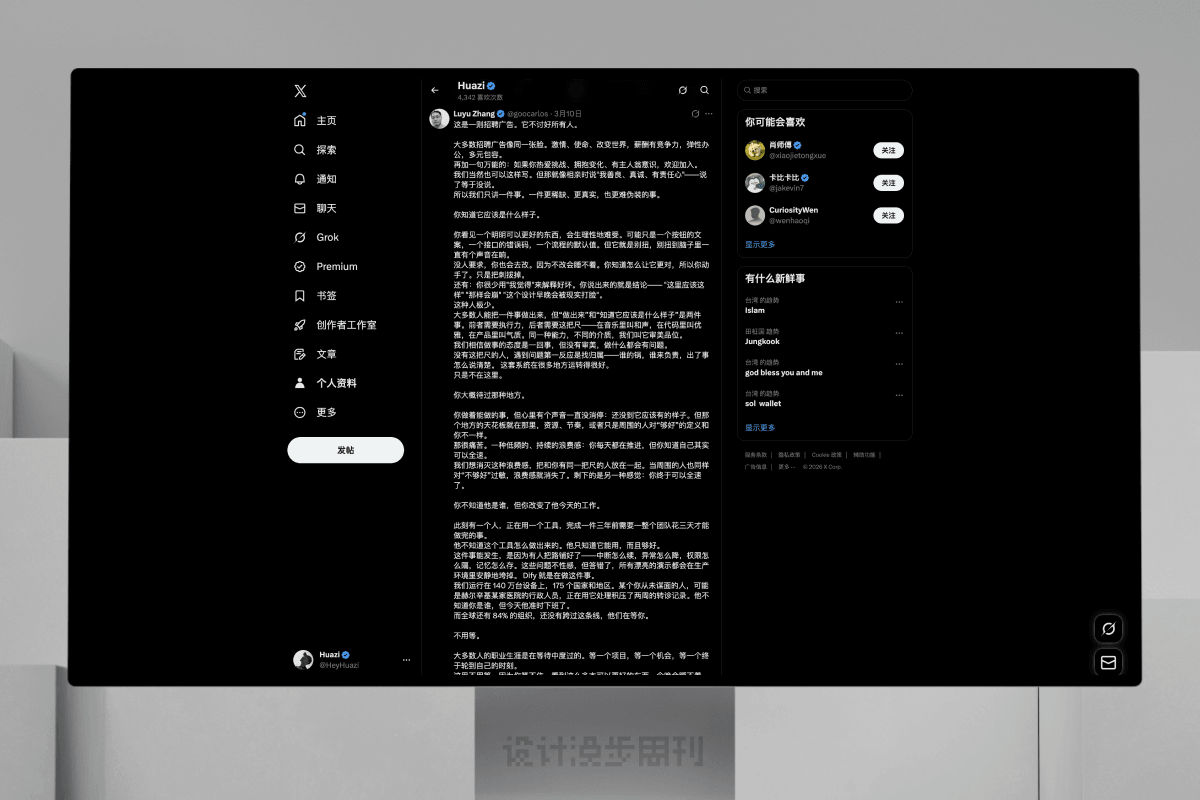Click the 发帖 post button
The image size is (1200, 800).
345,450
